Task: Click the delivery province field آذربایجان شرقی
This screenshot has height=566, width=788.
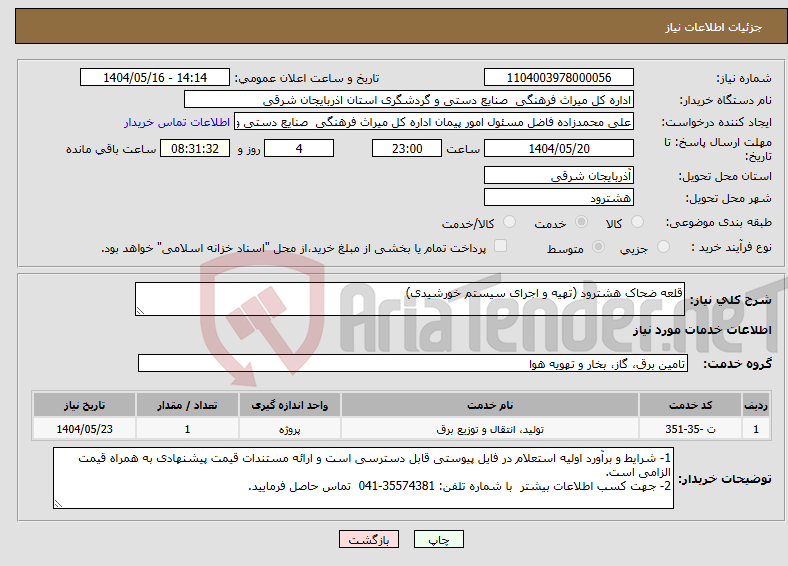Action: pyautogui.click(x=558, y=175)
